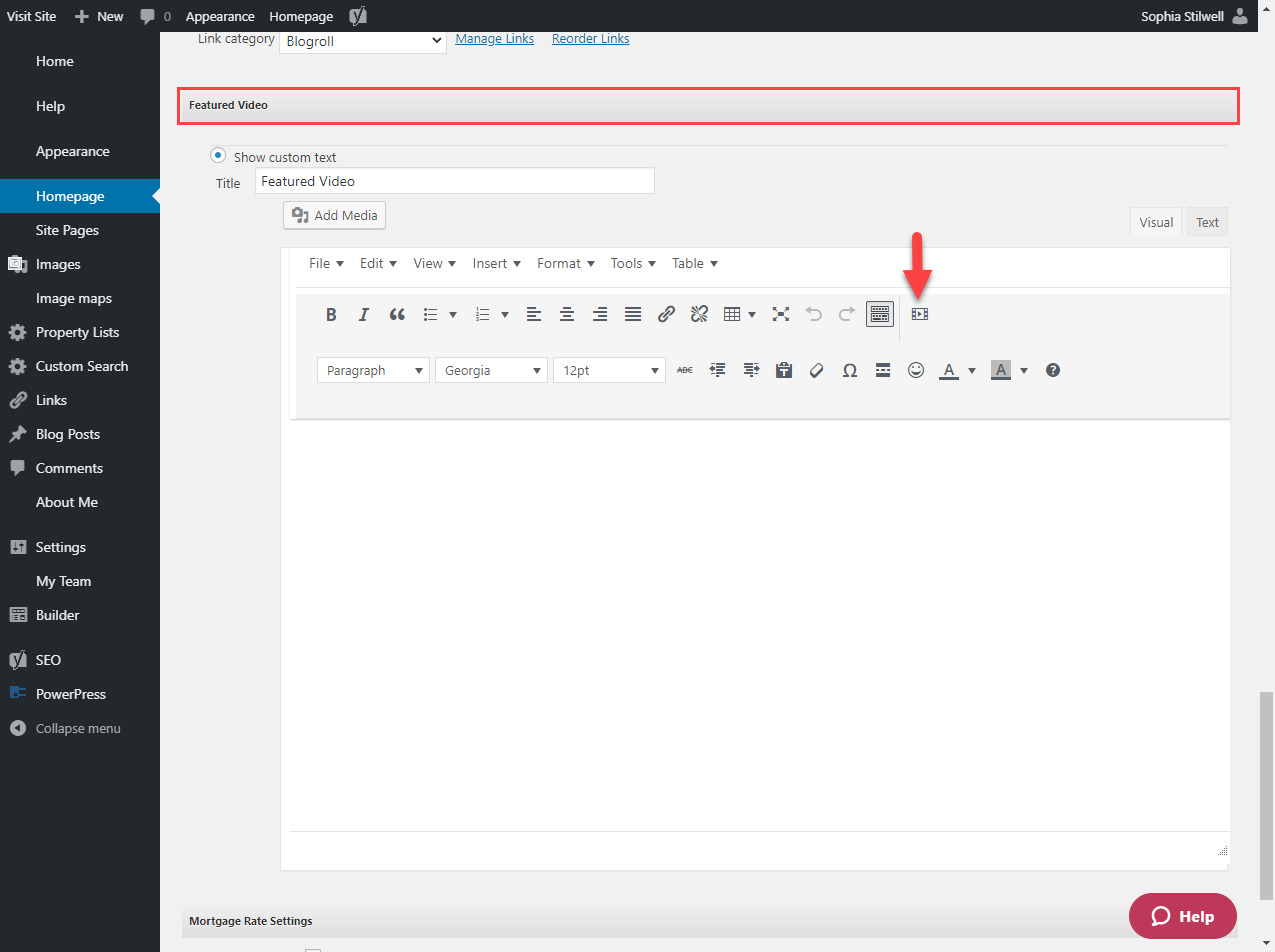Click the Title input field
This screenshot has width=1275, height=952.
coord(454,181)
